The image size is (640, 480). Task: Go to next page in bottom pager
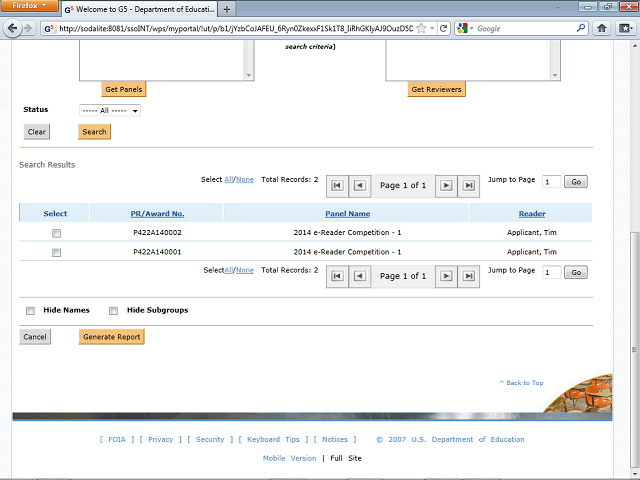[x=446, y=276]
